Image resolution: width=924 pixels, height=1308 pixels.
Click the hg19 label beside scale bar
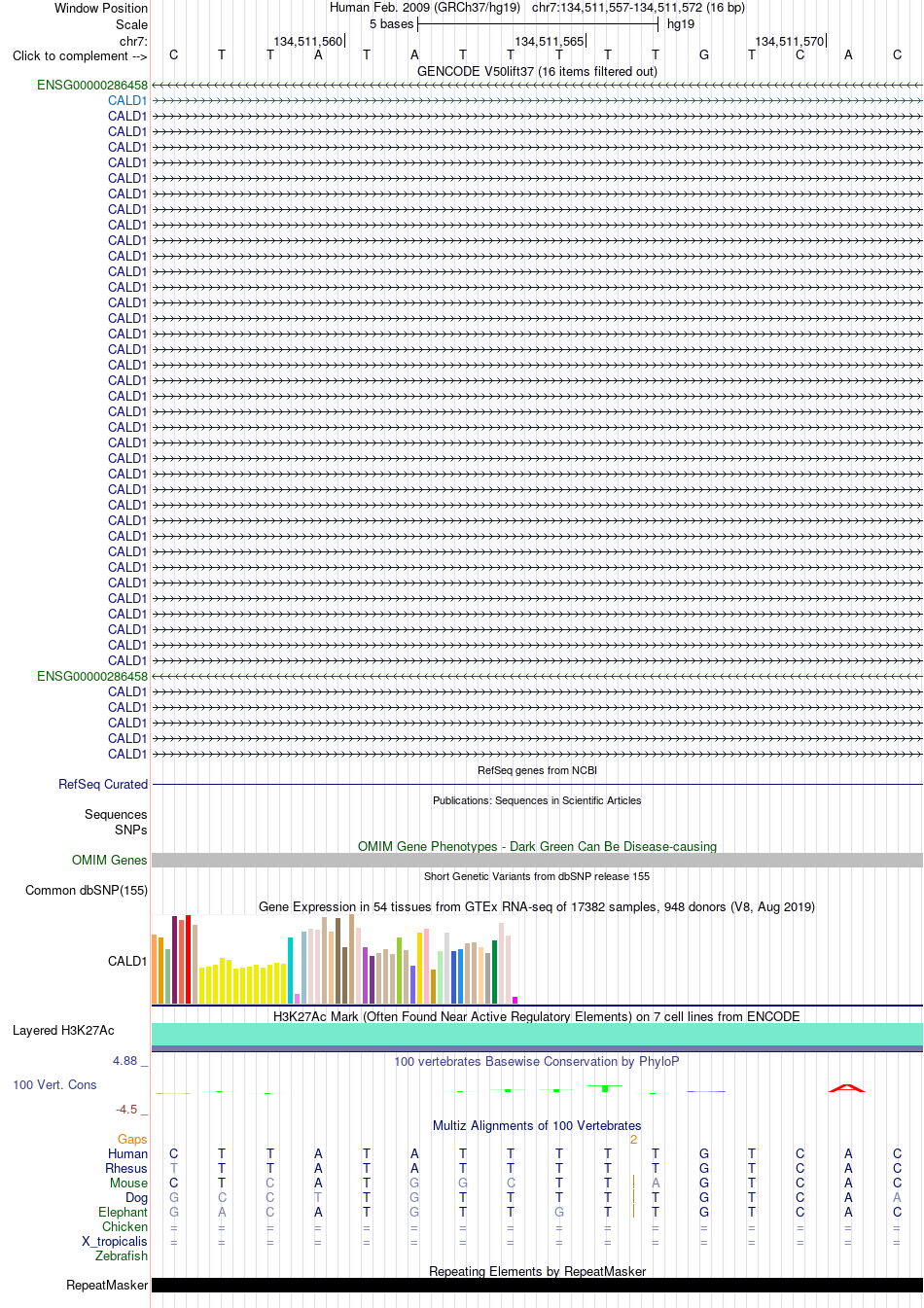tap(681, 24)
